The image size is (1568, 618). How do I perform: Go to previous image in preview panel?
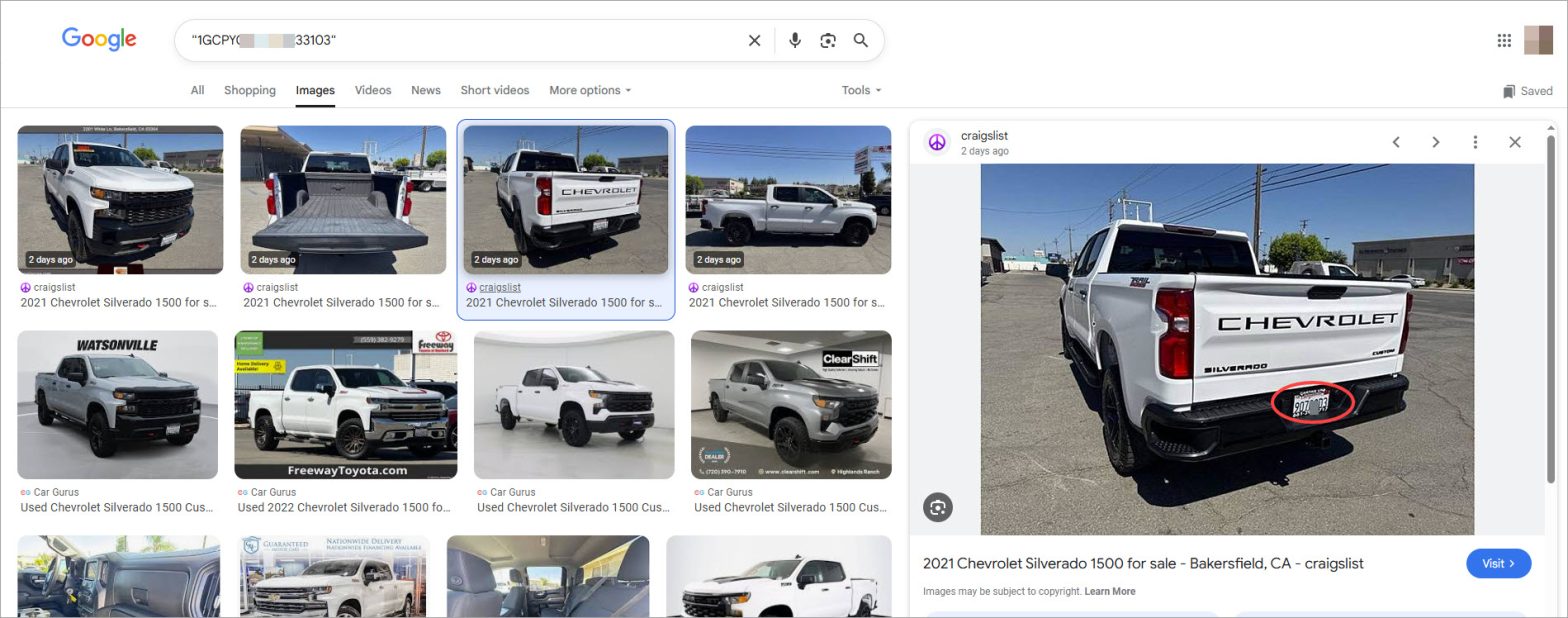click(1396, 142)
